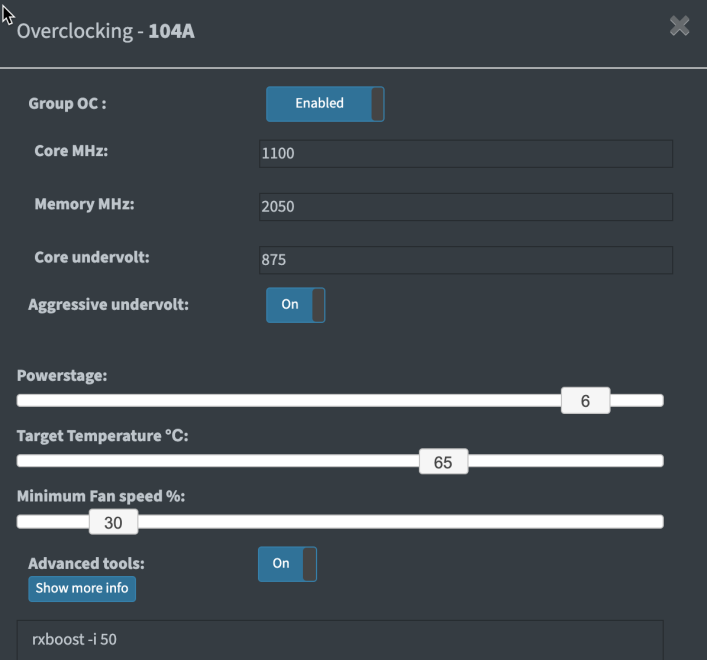
Task: Focus the Memory MHz field showing 2050
Action: (x=465, y=207)
